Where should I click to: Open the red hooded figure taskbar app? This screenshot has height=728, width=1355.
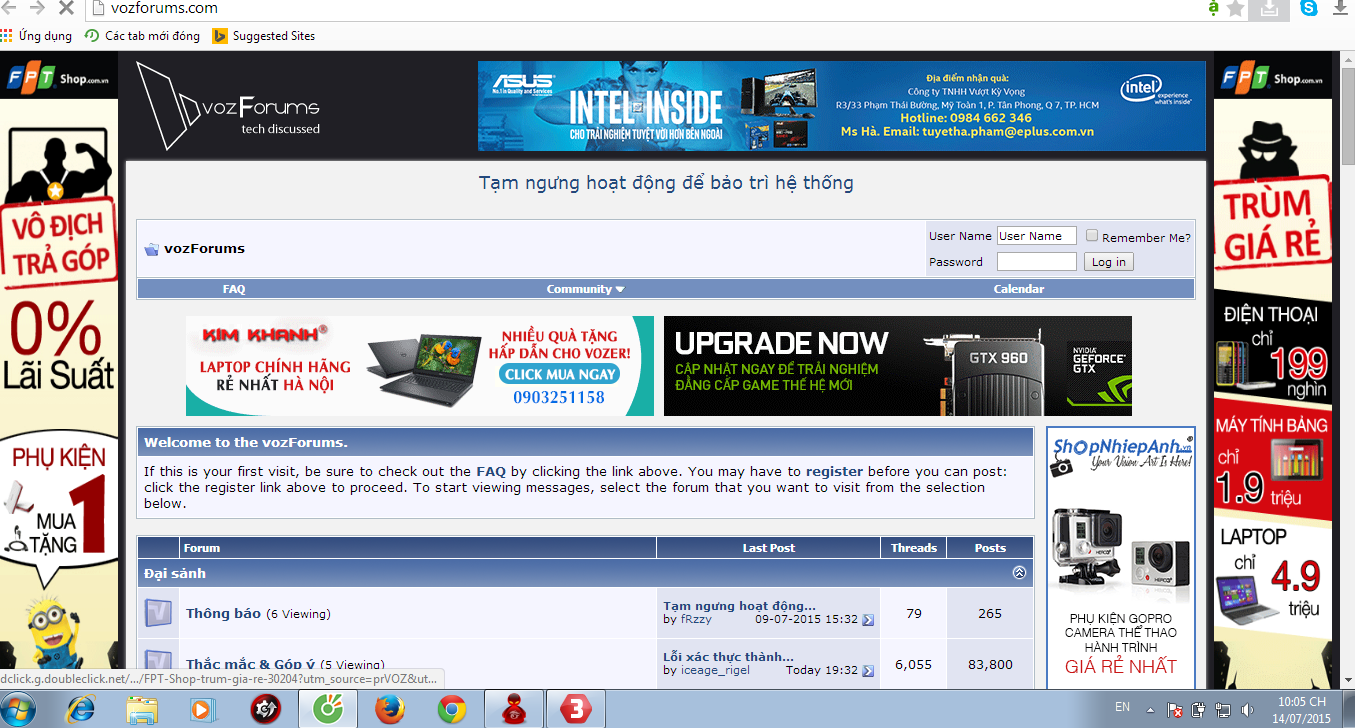[x=514, y=709]
